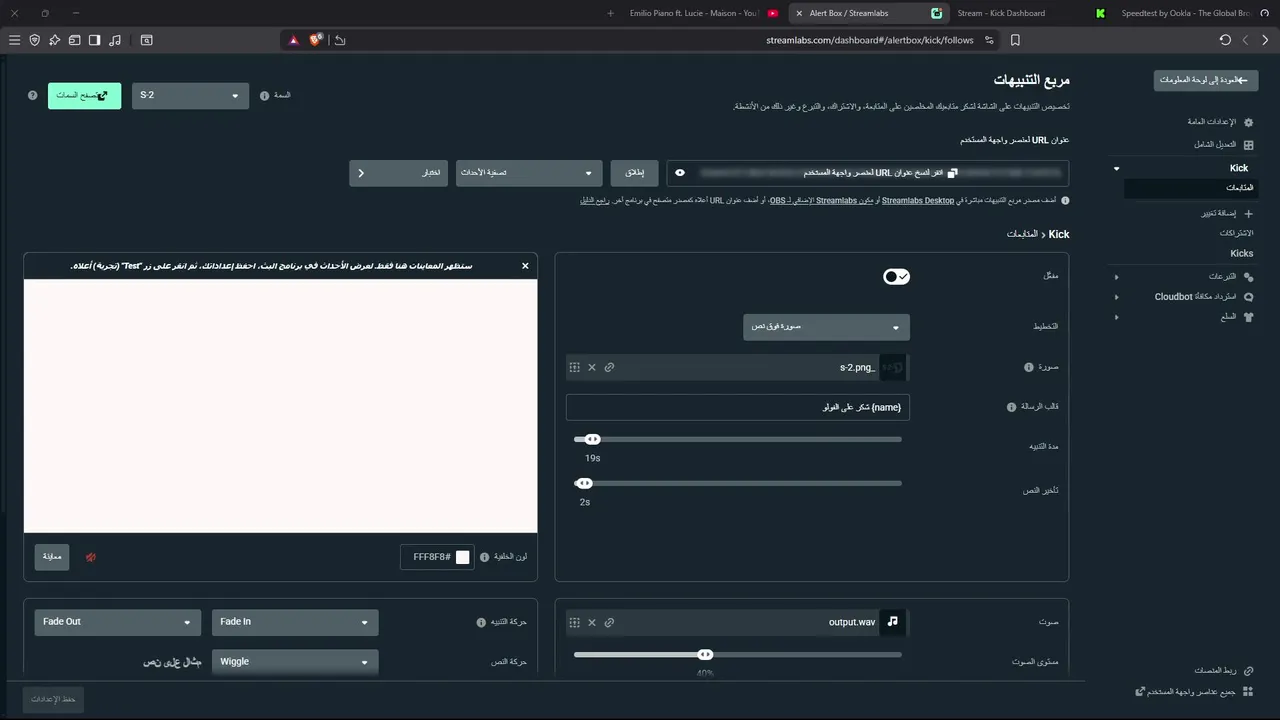Click the link icon in the output.wav row
Screen dimensions: 1280x720
pos(609,622)
